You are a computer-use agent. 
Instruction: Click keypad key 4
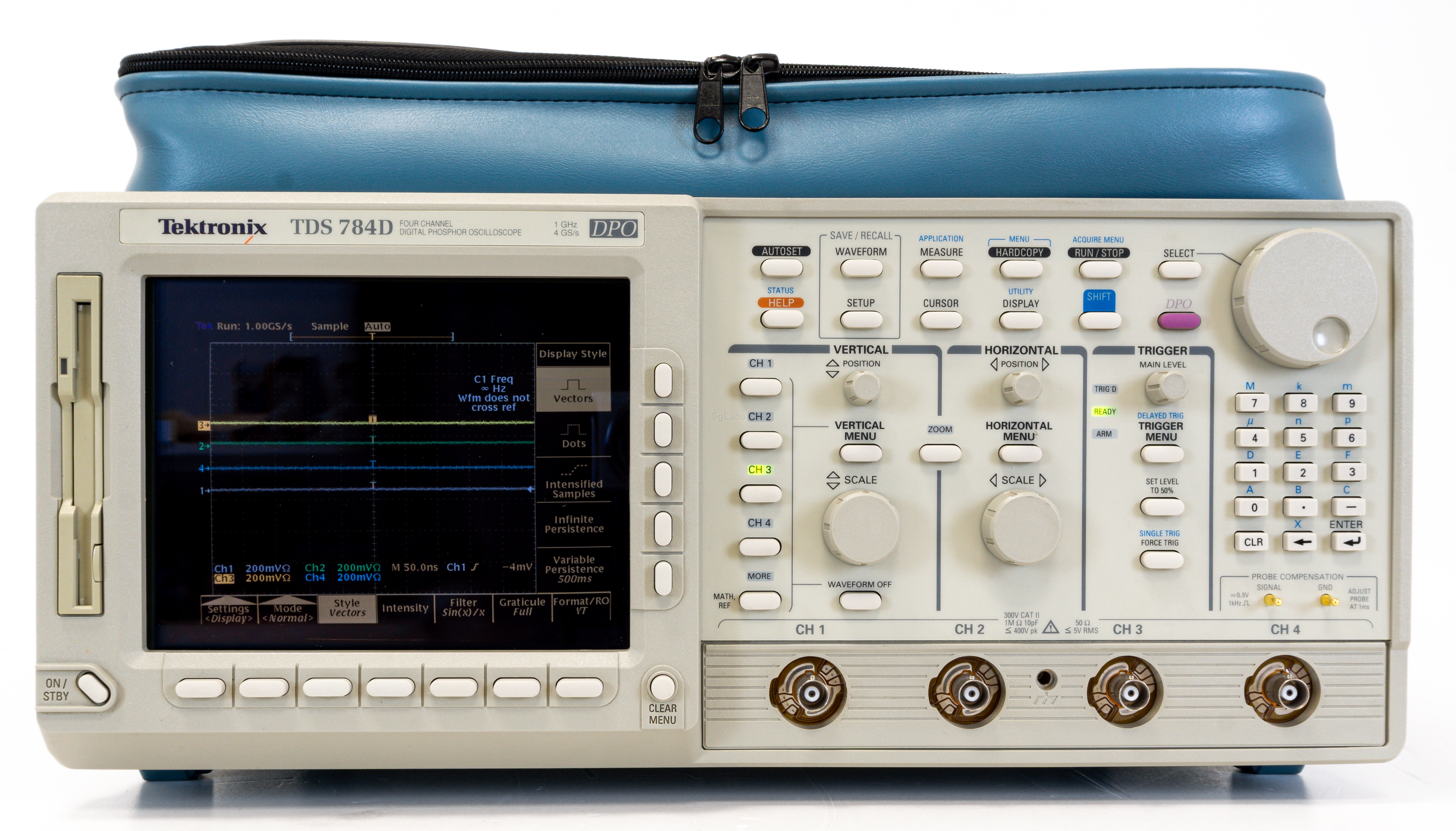point(1252,438)
